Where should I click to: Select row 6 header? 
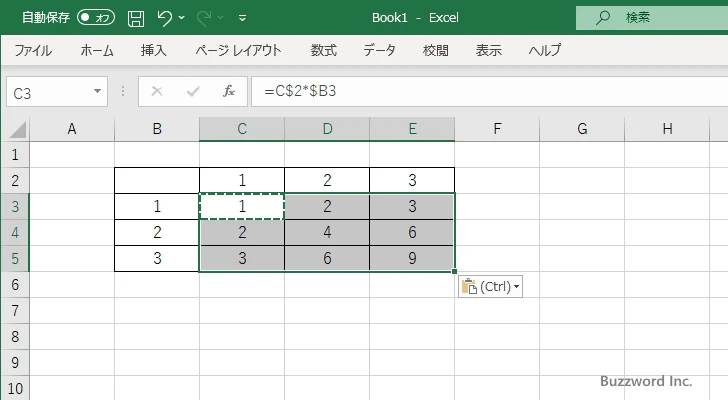click(x=15, y=284)
